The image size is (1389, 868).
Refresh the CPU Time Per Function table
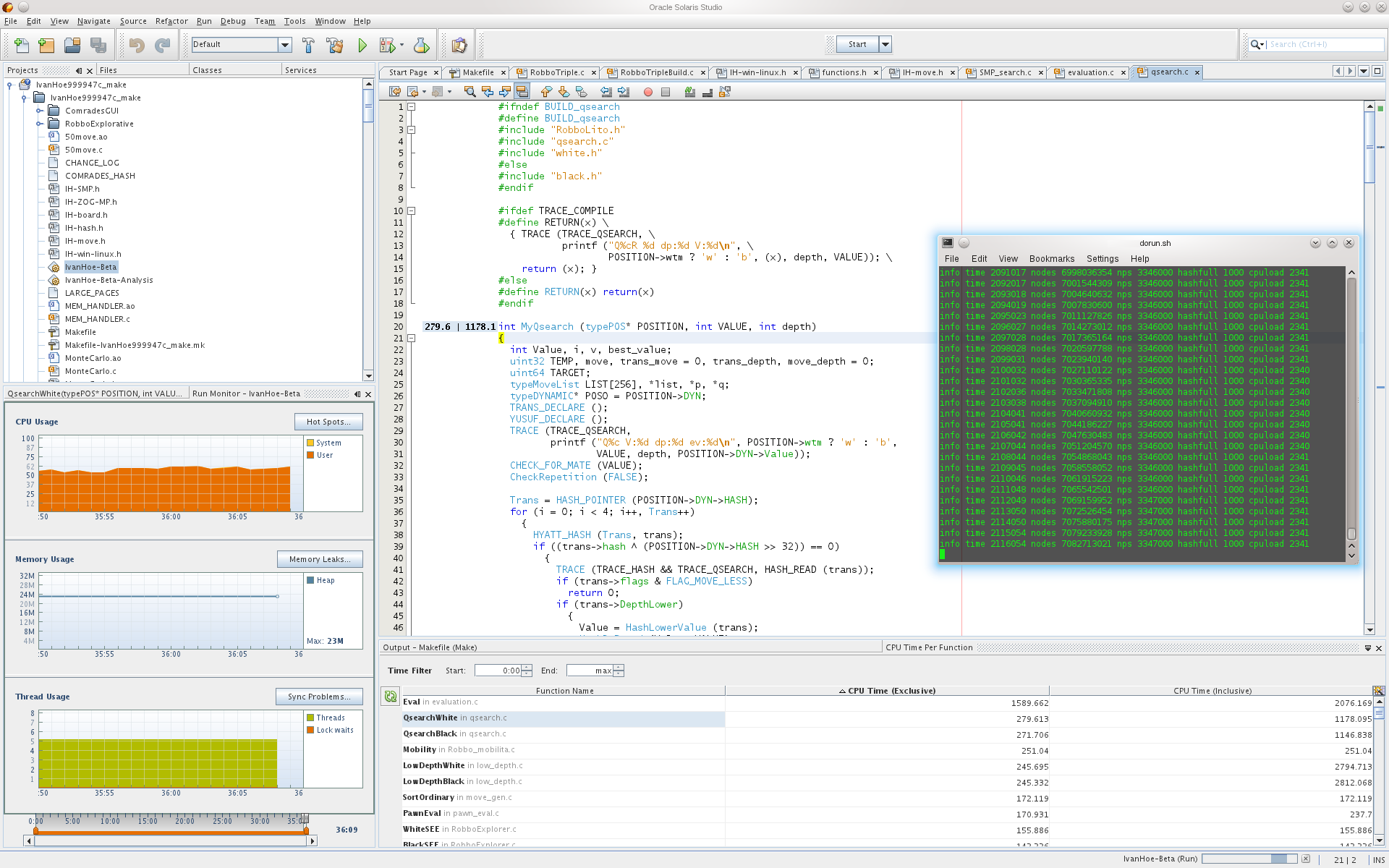[x=391, y=696]
